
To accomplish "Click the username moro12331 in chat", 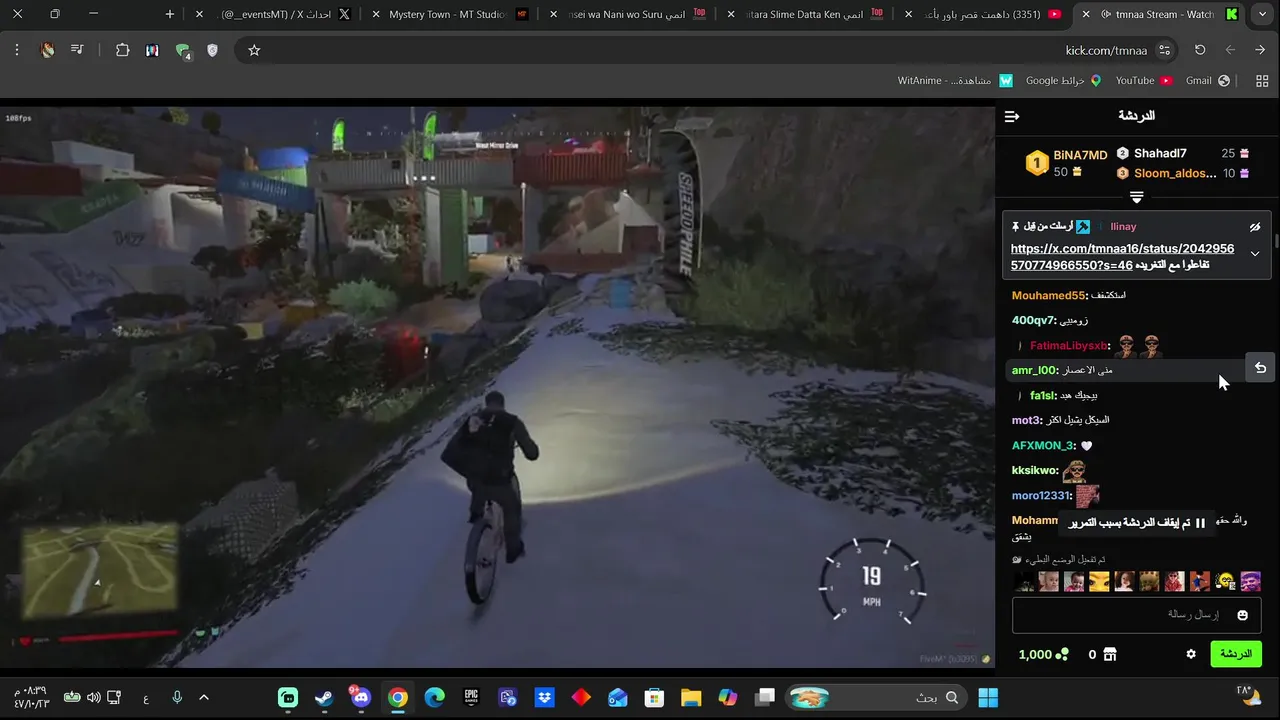I will (1040, 496).
